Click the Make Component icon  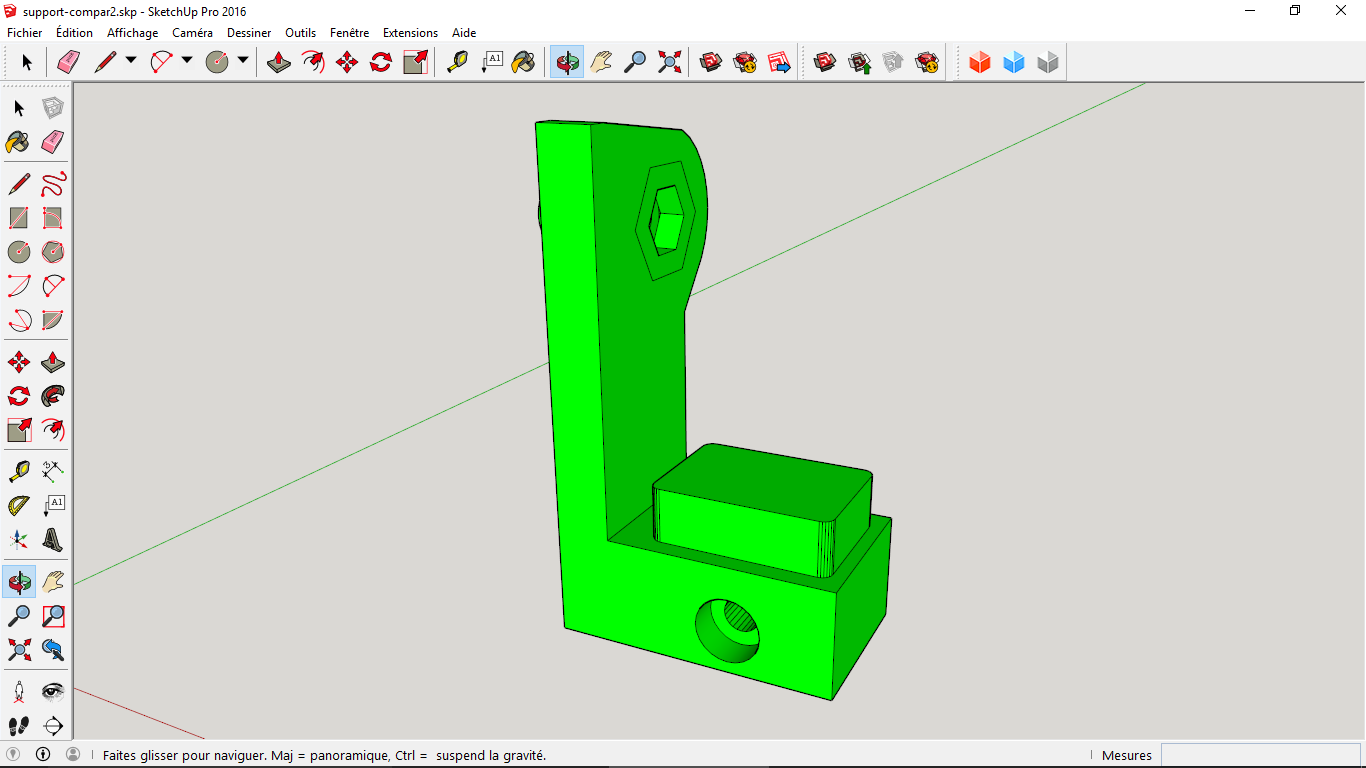[53, 108]
